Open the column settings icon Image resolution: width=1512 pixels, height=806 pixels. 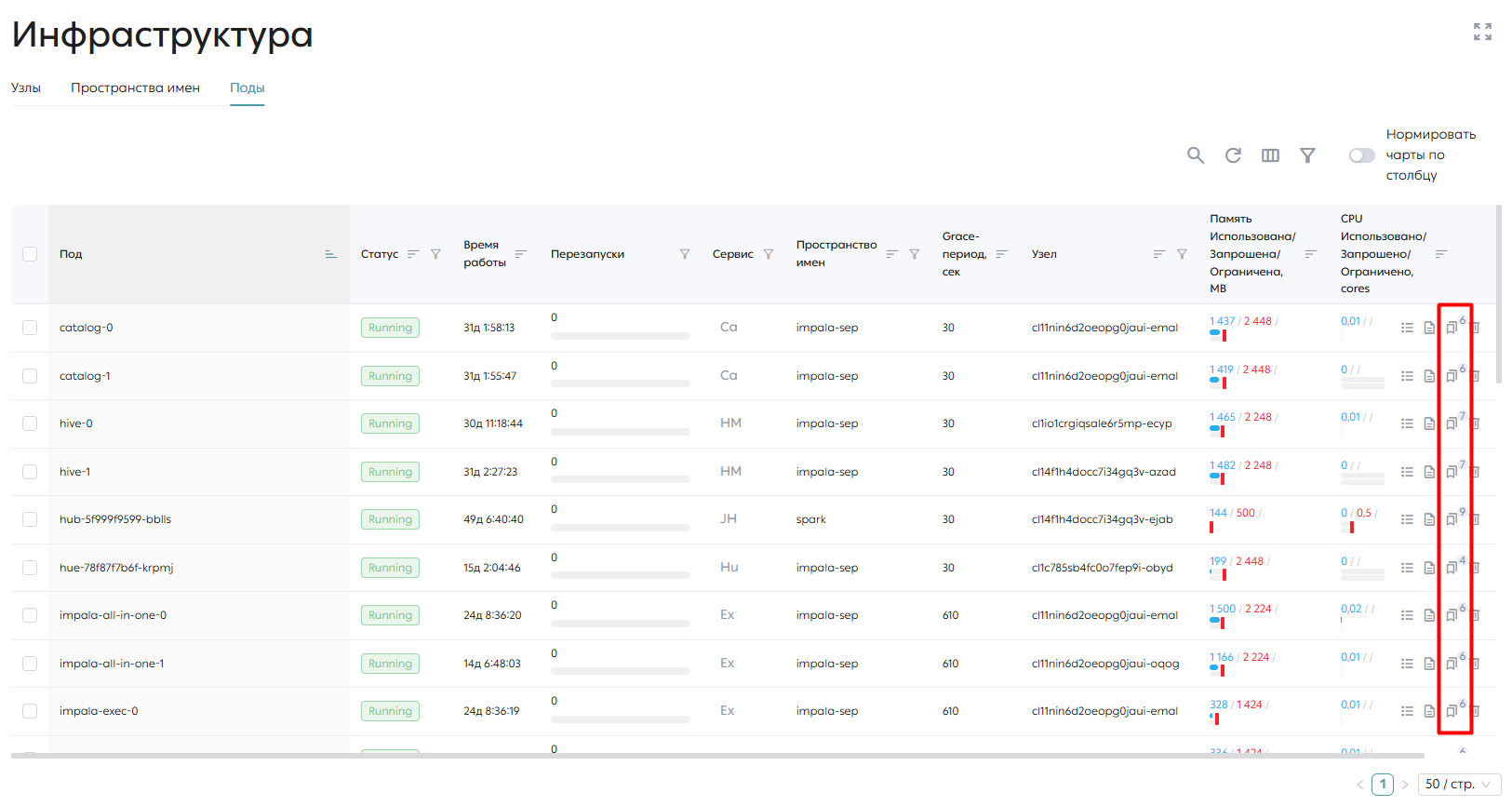(1270, 155)
